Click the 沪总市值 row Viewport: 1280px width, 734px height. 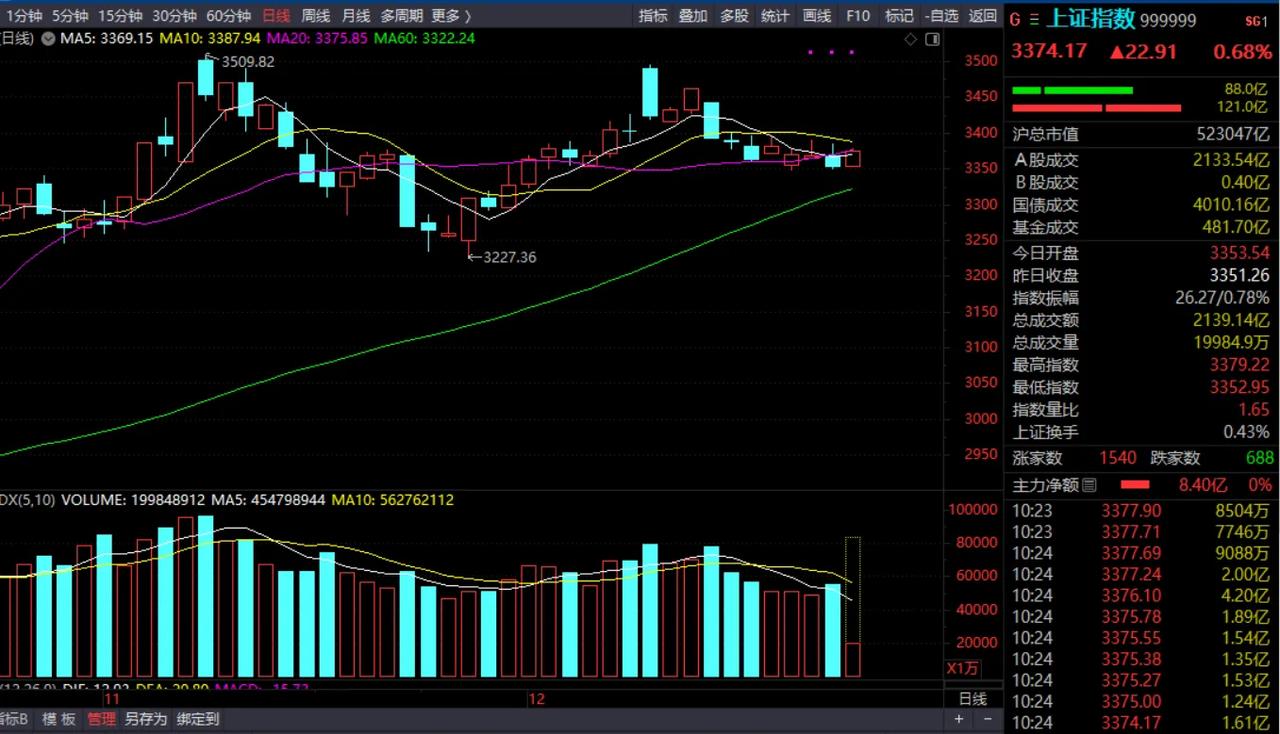[1141, 134]
